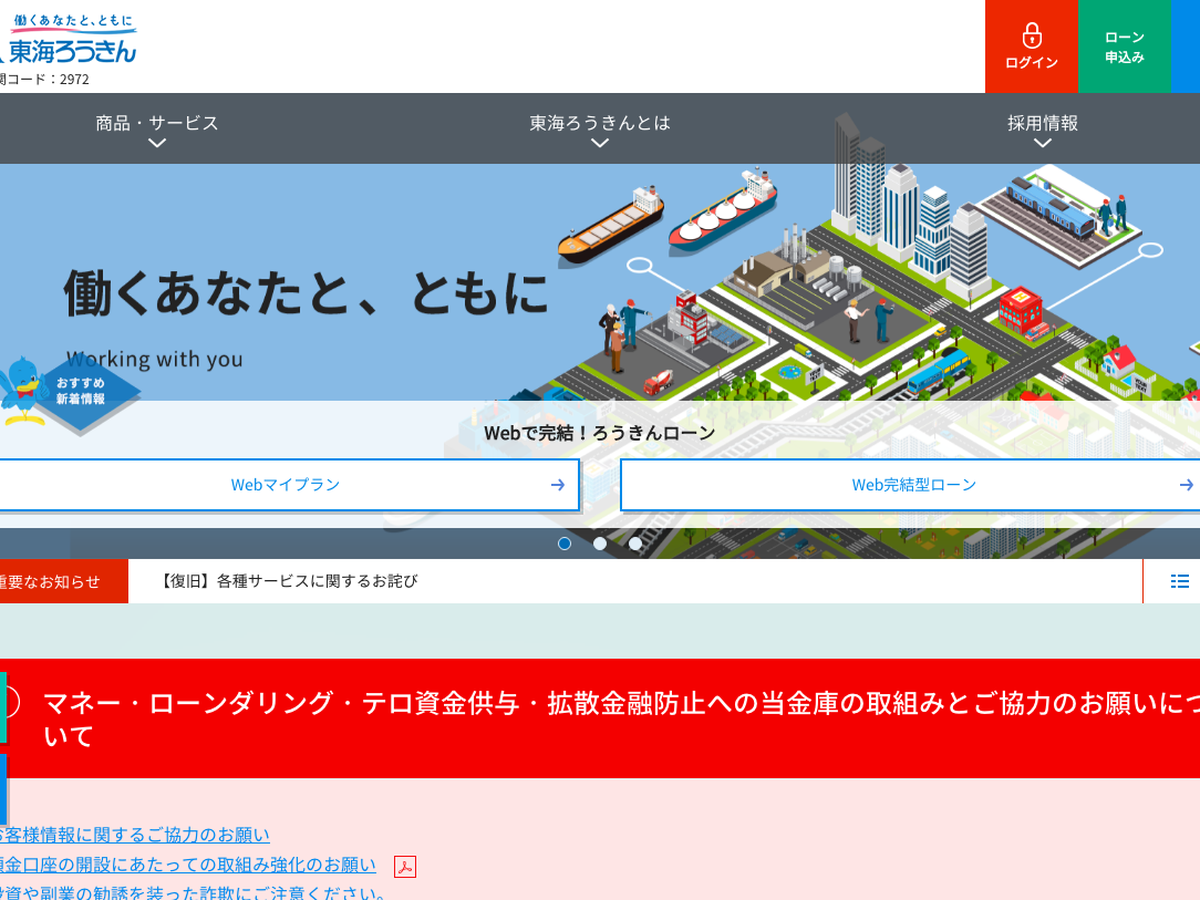Open the Web完結型ローン link
This screenshot has height=900, width=1200.
(912, 485)
